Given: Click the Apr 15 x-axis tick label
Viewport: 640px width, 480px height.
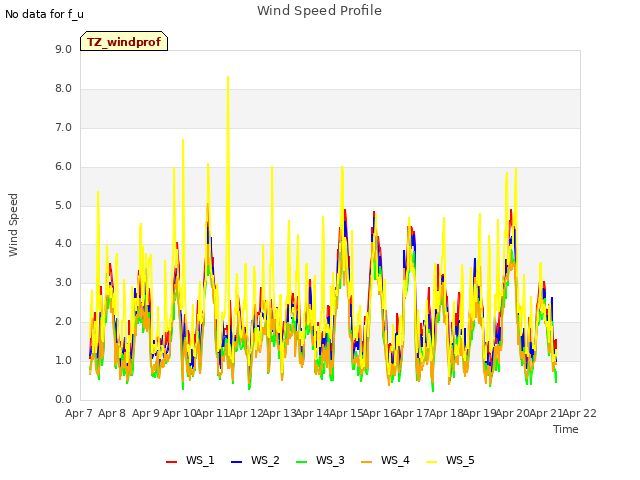Looking at the screenshot, I should tap(346, 413).
